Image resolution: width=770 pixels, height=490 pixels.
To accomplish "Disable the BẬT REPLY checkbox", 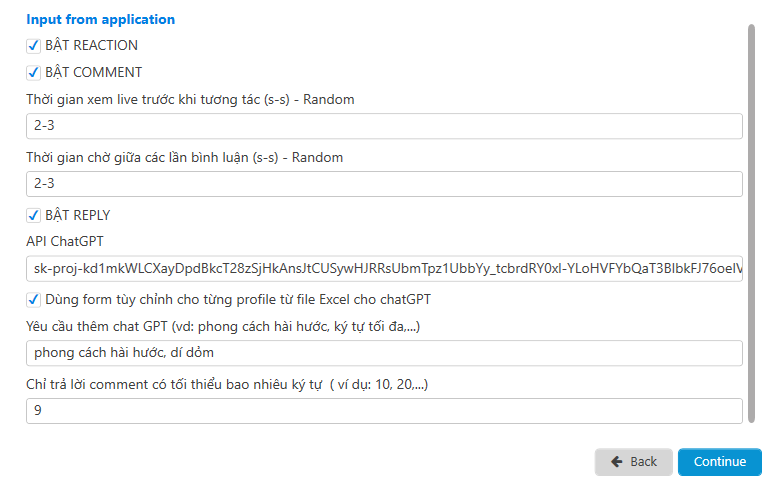I will [x=33, y=215].
